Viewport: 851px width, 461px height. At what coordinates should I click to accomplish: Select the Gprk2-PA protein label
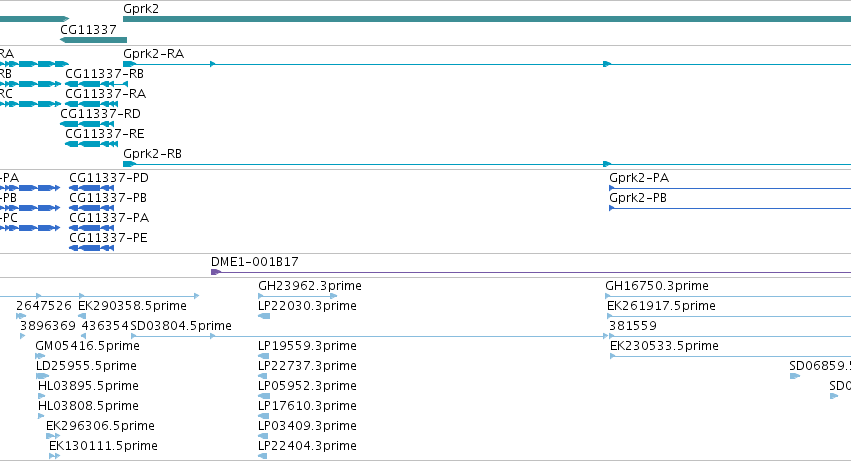[x=639, y=178]
